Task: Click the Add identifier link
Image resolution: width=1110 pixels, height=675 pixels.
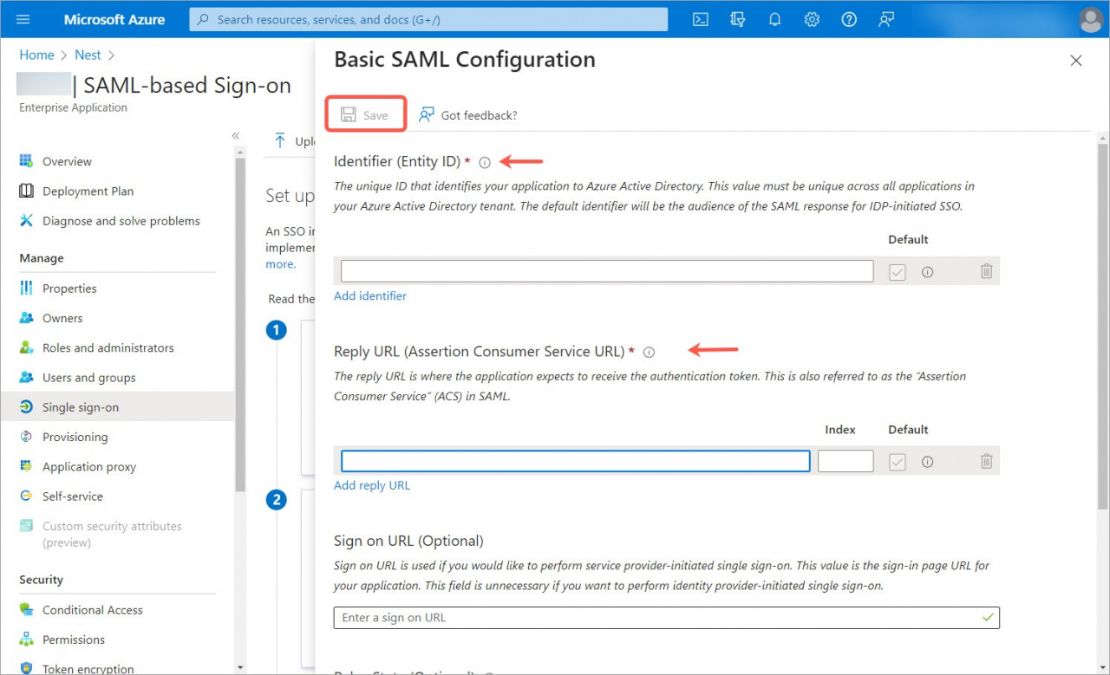Action: point(370,296)
